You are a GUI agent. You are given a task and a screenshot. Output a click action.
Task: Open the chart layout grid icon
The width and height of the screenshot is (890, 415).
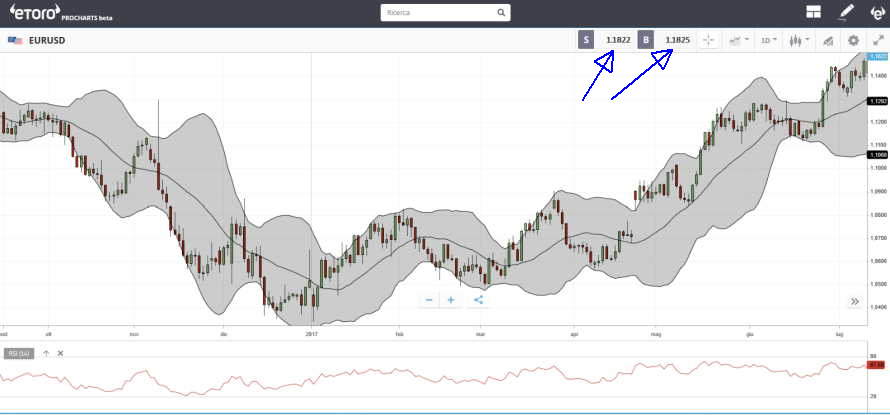[814, 13]
